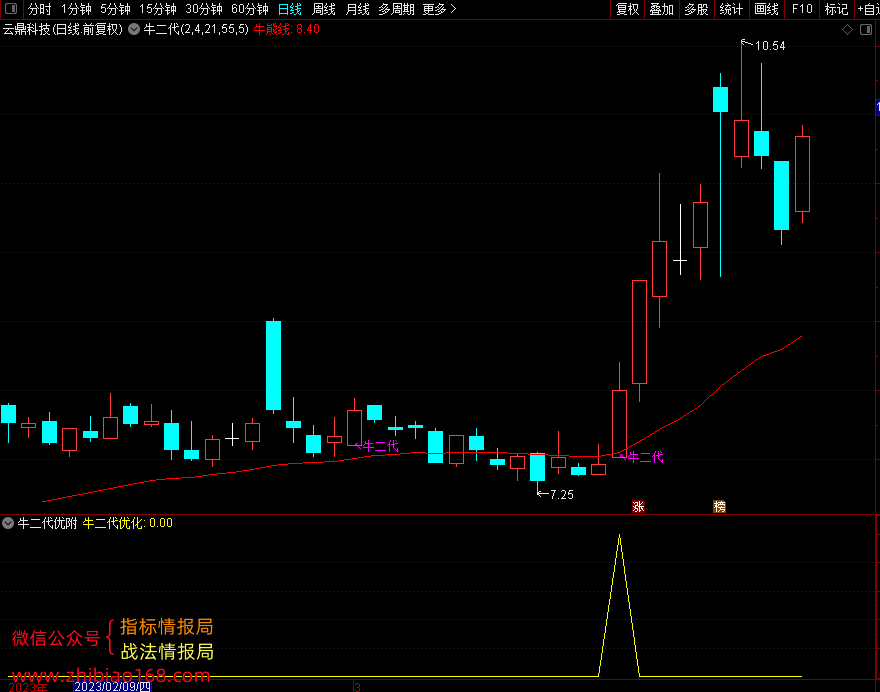The width and height of the screenshot is (880, 692).
Task: Toggle the side panel icon at top-right
Action: 866,30
